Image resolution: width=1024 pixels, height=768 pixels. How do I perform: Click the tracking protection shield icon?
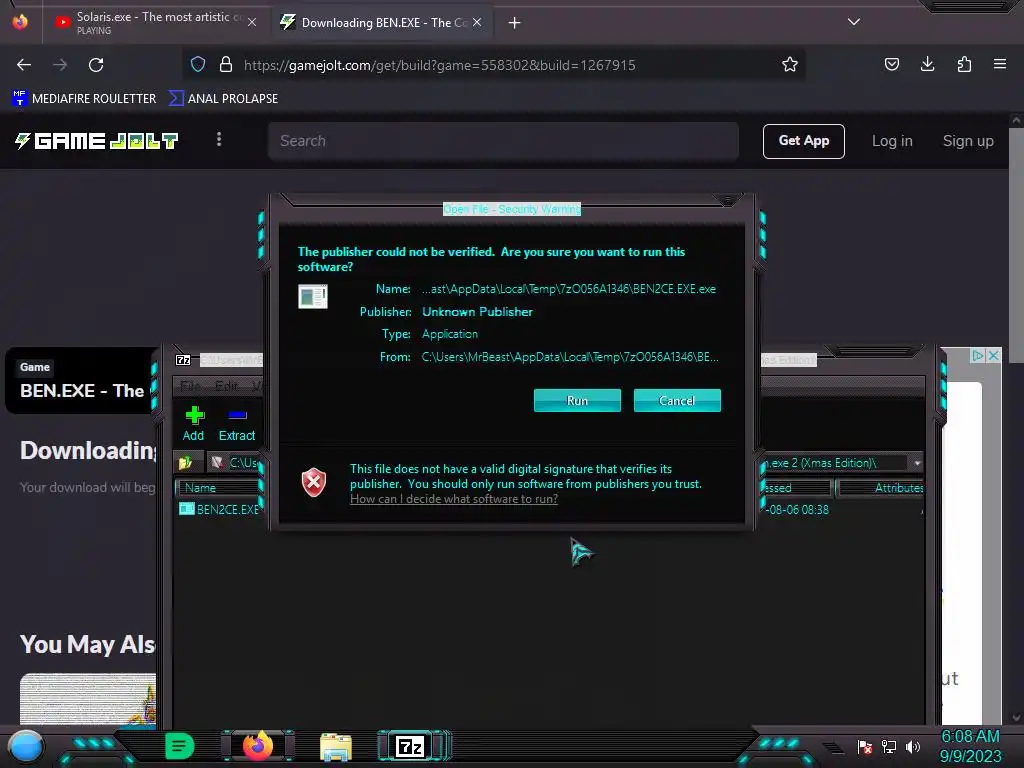198,64
